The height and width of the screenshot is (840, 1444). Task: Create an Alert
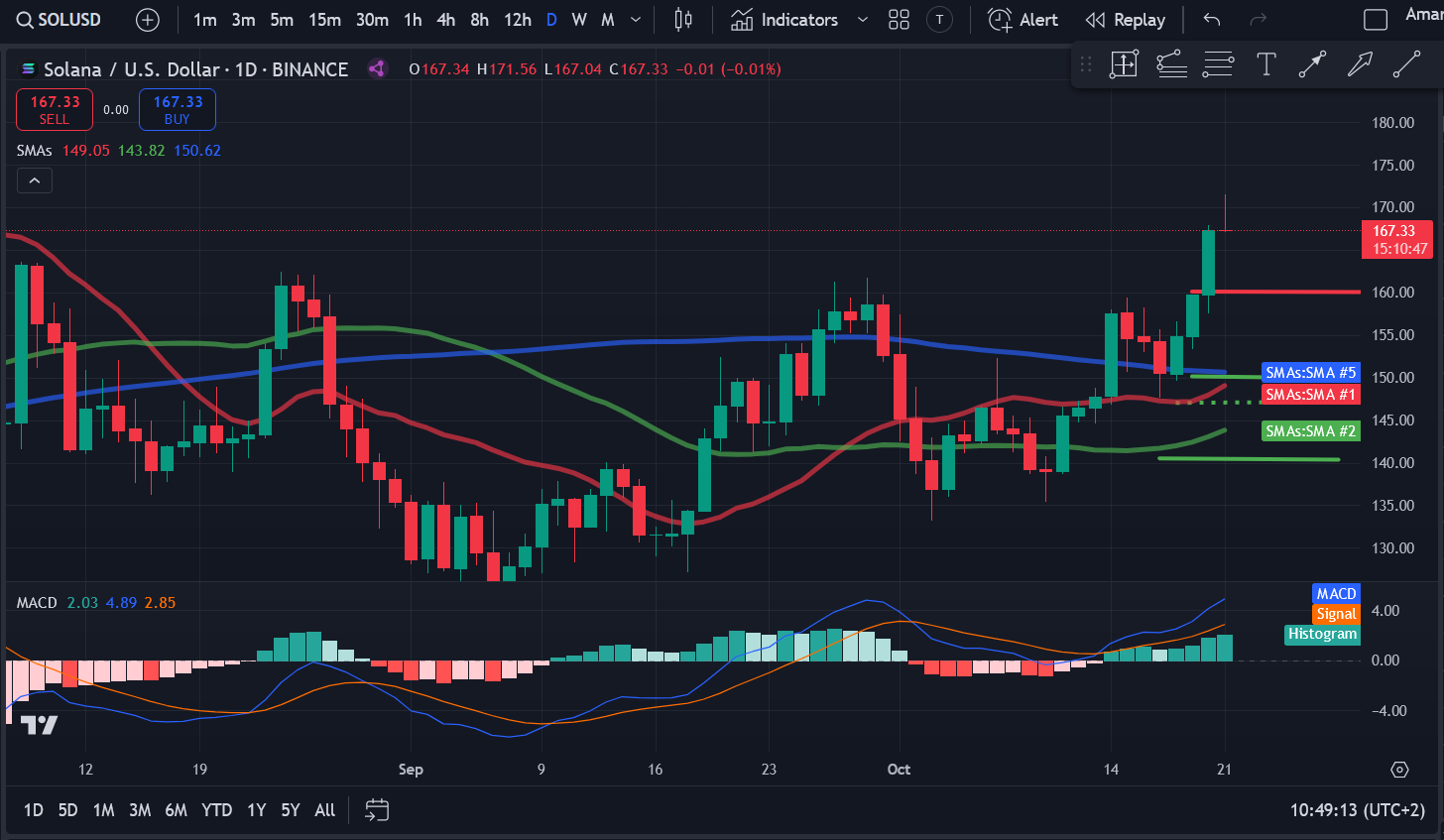(x=1023, y=20)
